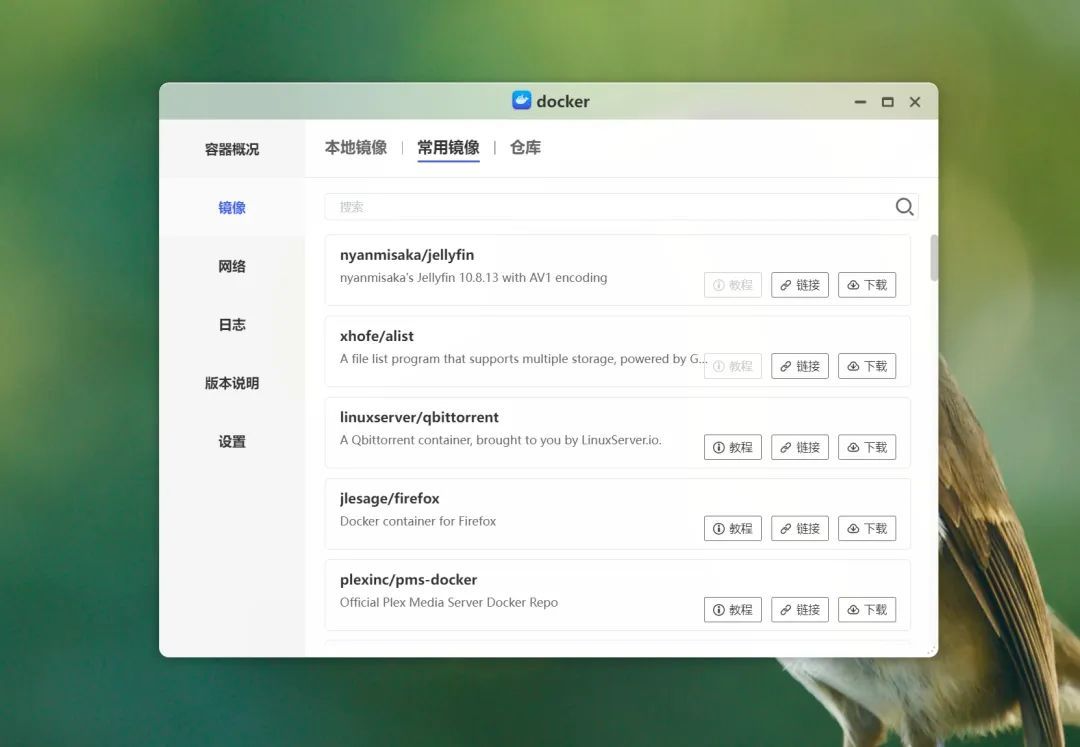Switch to the 仓库 tab
Screen dimensions: 1080x747
click(525, 147)
